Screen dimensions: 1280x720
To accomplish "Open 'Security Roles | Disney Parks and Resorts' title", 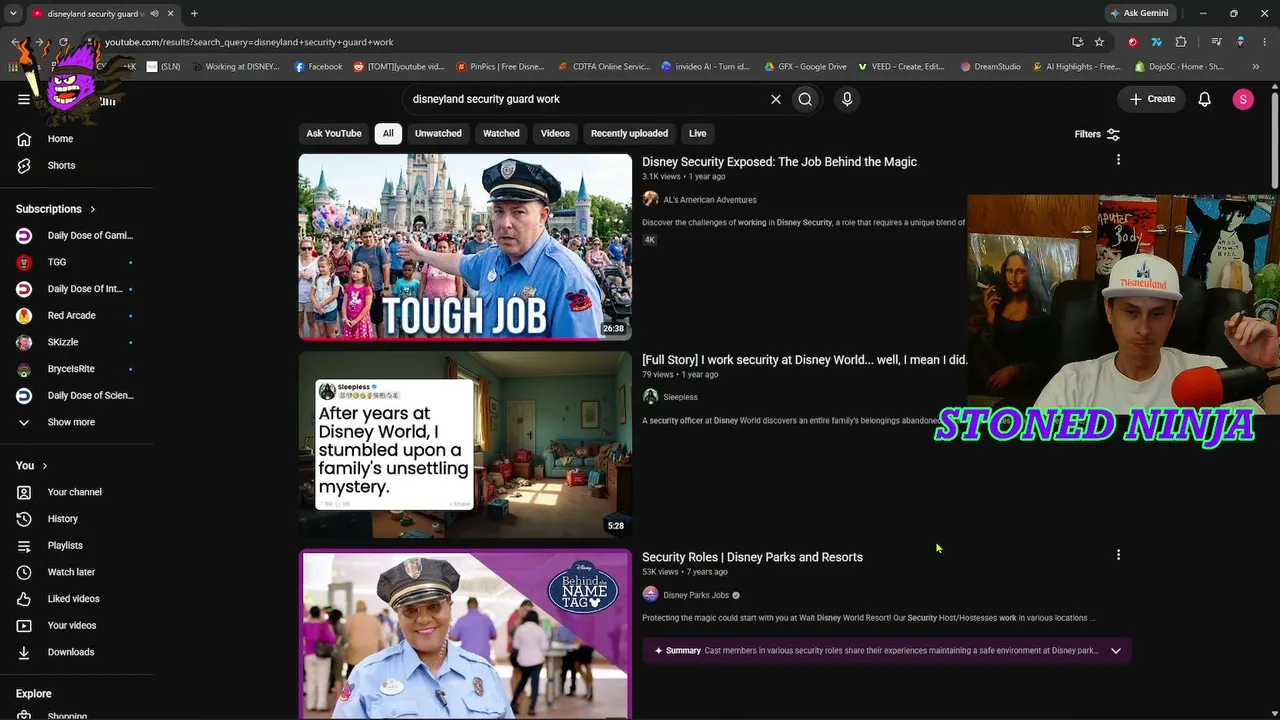I will coord(752,557).
